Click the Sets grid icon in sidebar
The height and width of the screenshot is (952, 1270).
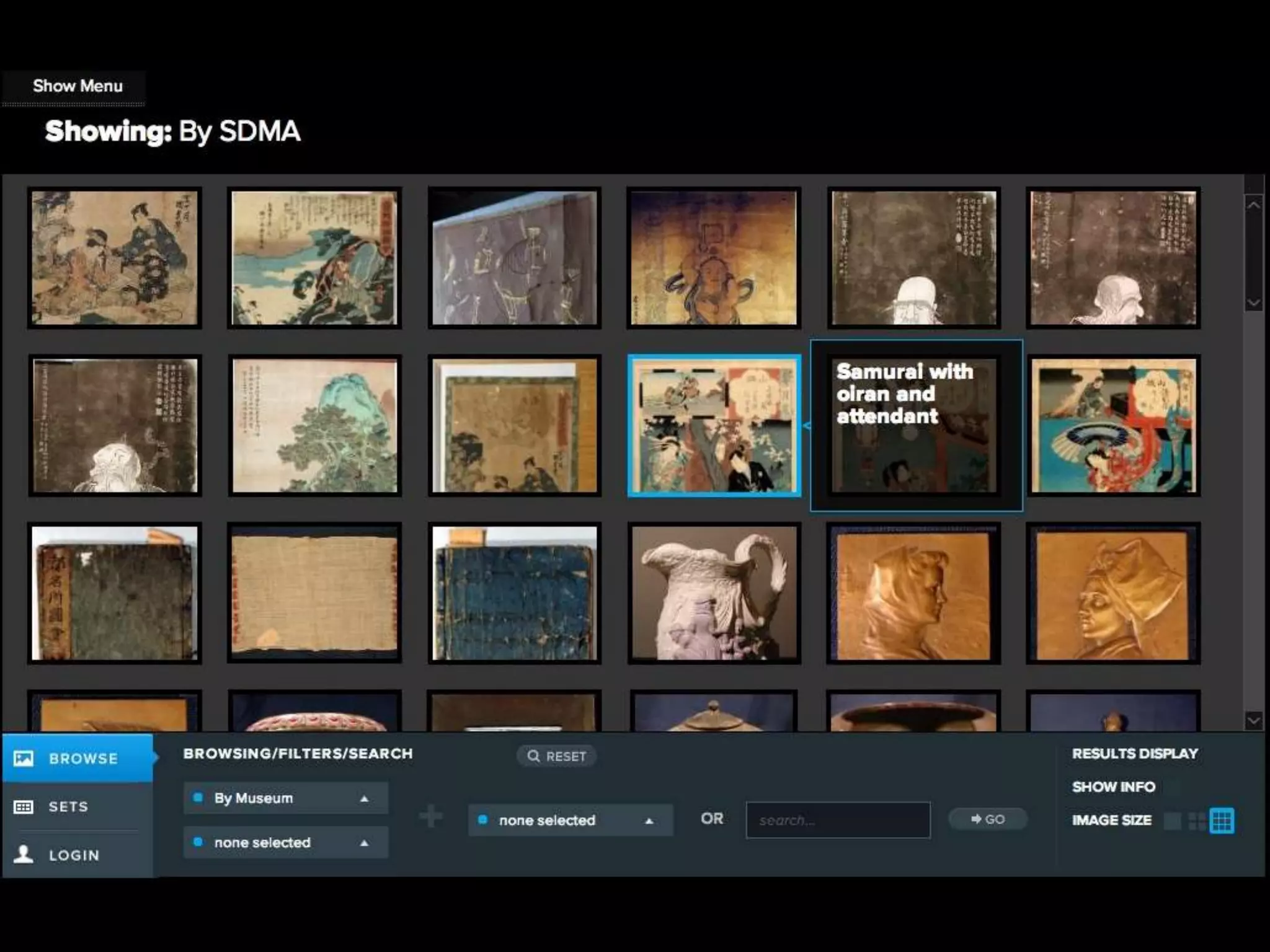24,806
